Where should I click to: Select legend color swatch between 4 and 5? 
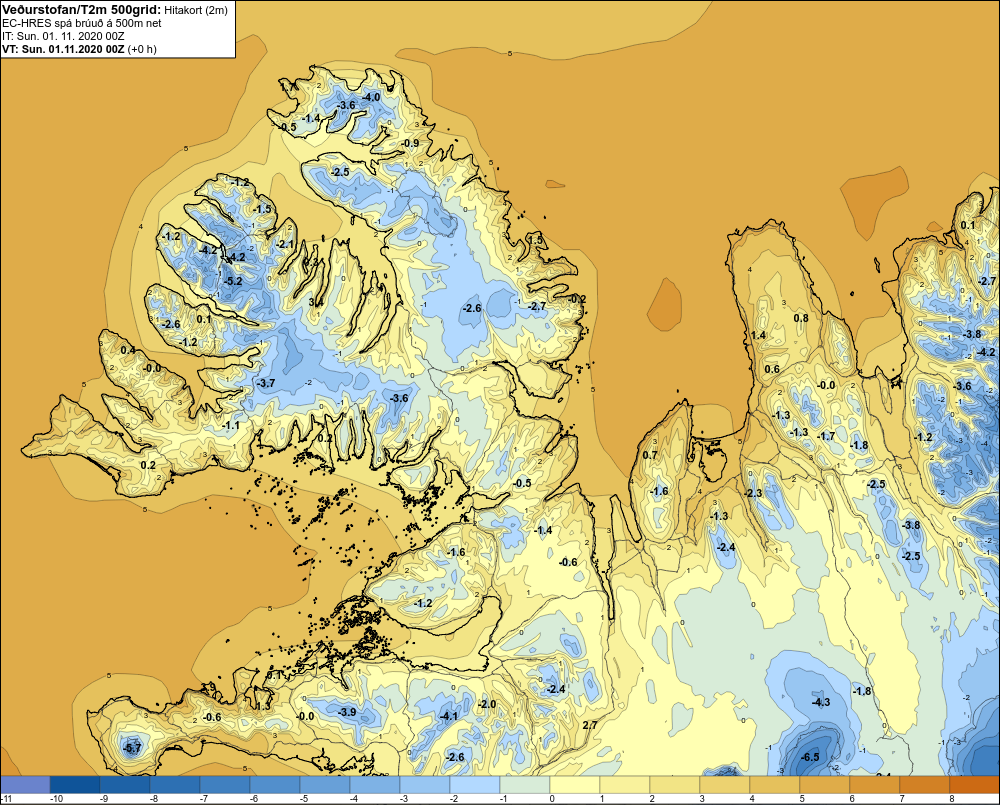[x=775, y=785]
